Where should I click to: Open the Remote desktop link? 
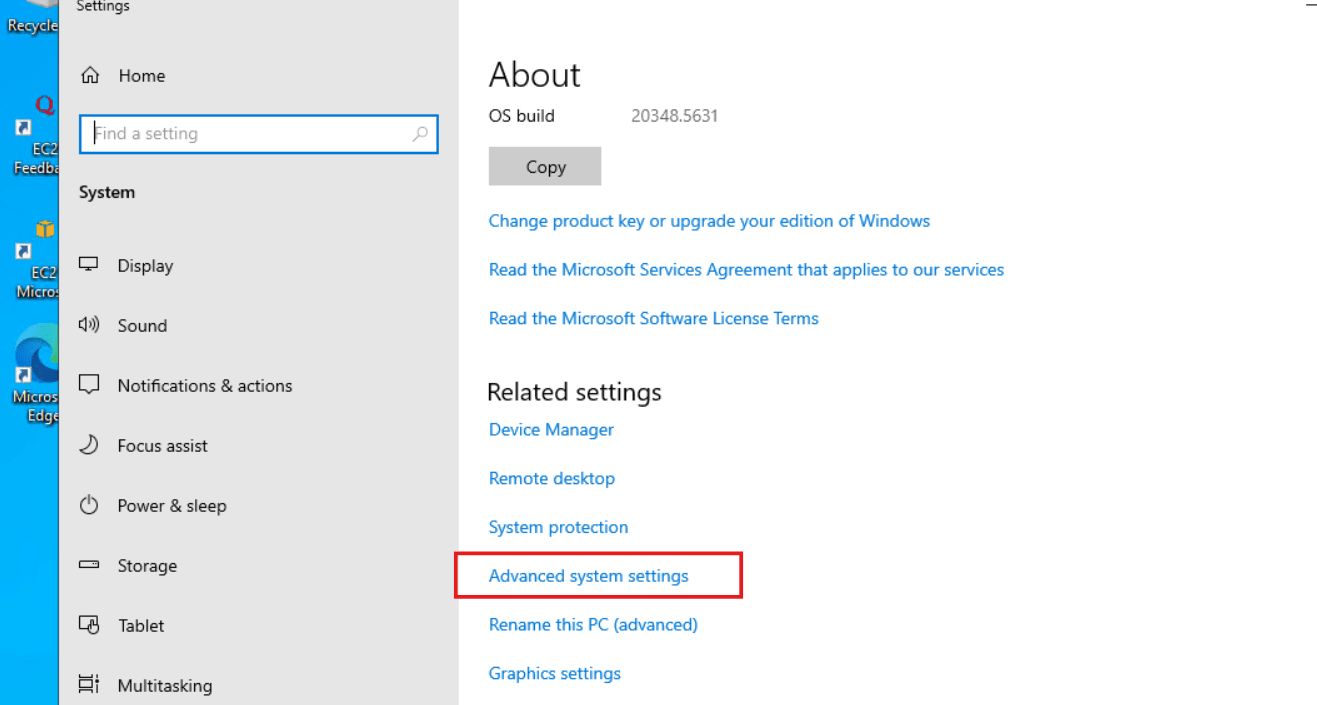click(x=552, y=479)
